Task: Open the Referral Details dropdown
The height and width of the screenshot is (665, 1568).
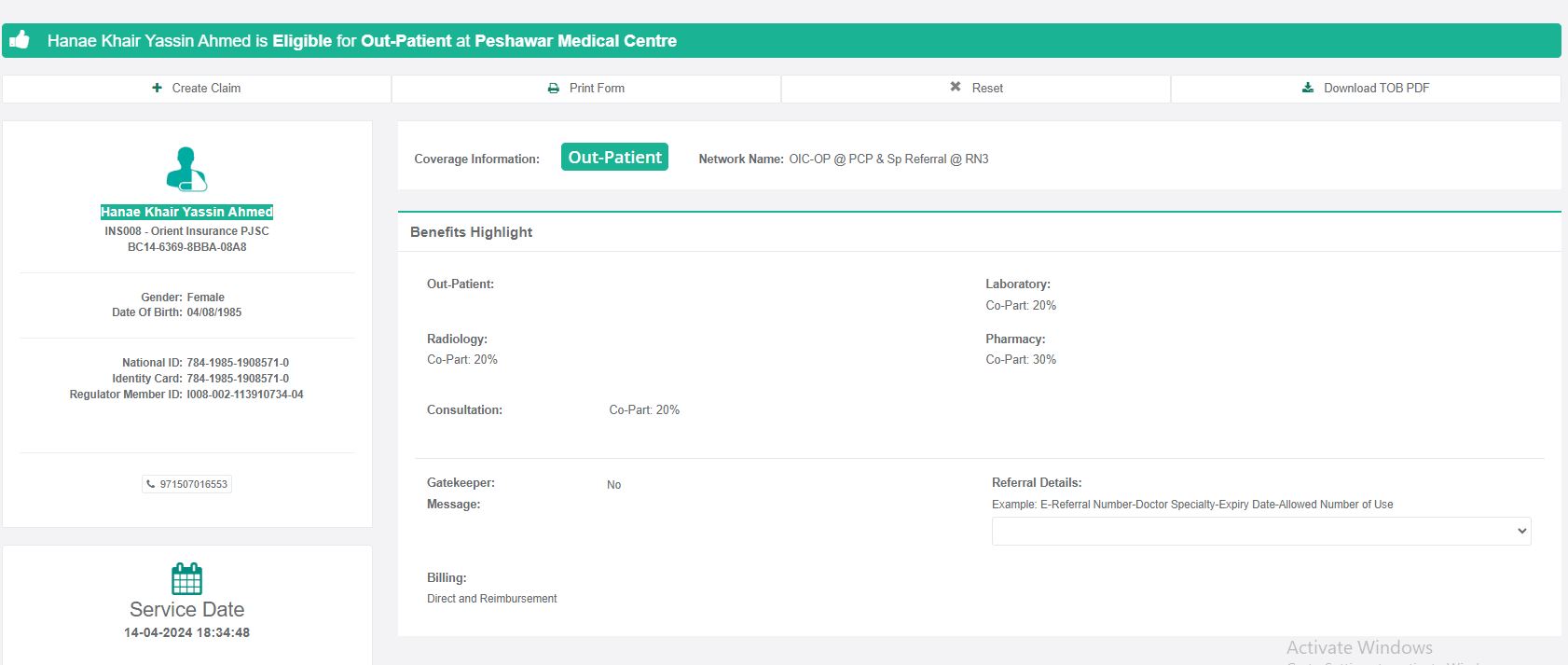Action: coord(1260,531)
